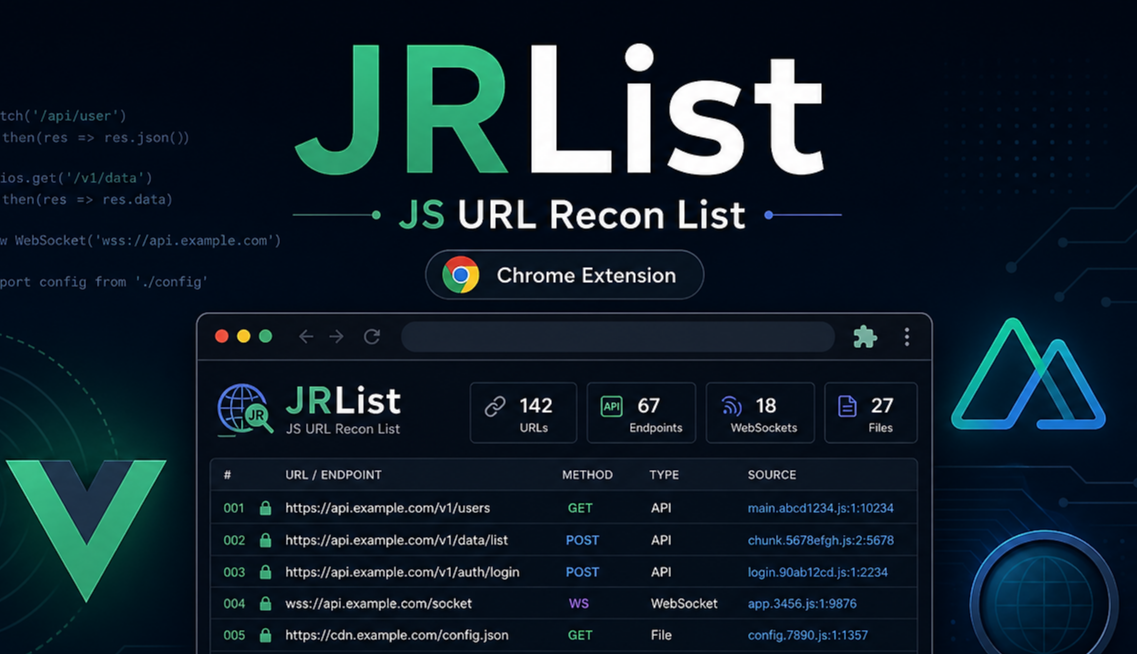Click the link icon in URLs card
The image size is (1137, 654).
click(x=495, y=406)
